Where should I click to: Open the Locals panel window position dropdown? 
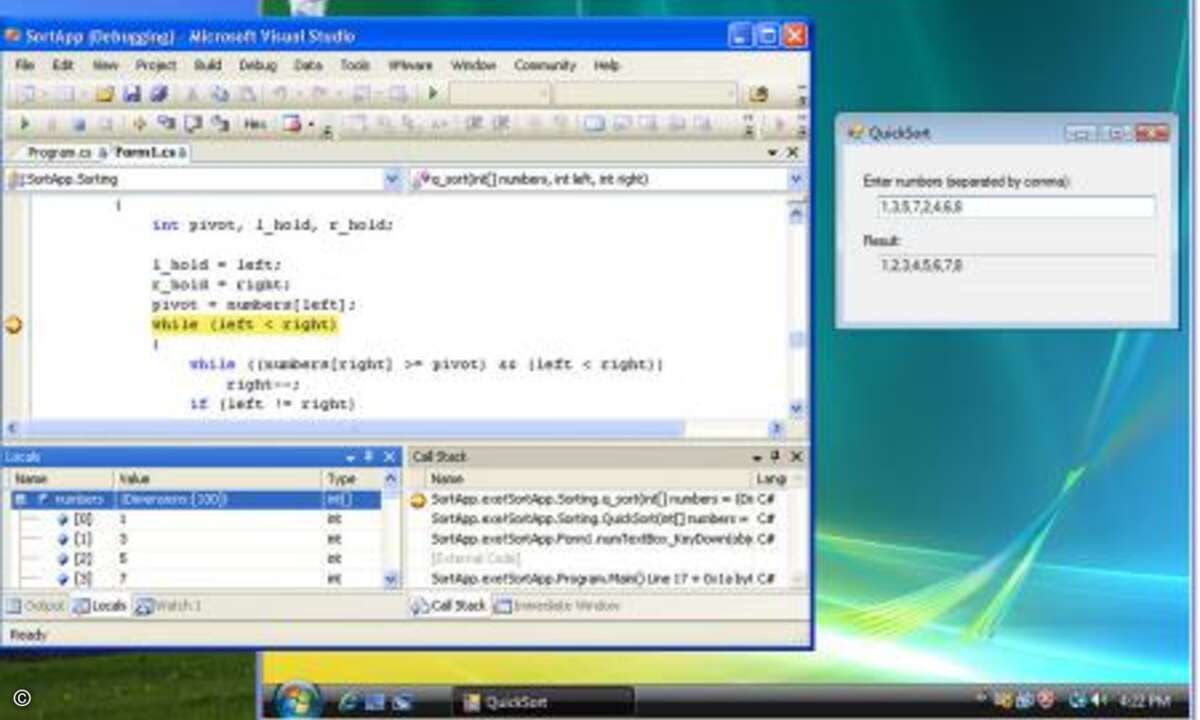pos(350,457)
